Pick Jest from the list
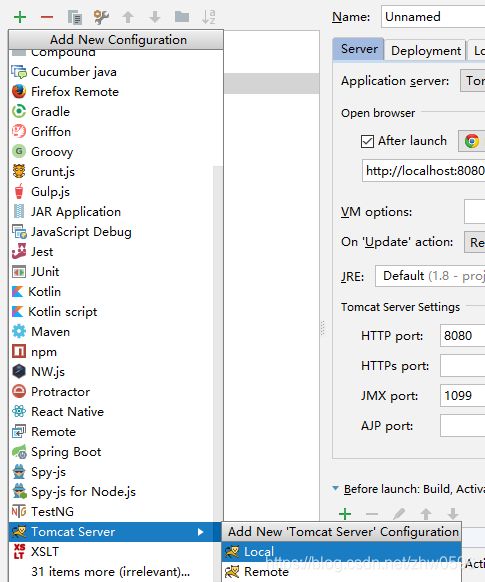This screenshot has width=485, height=582. coord(111,252)
